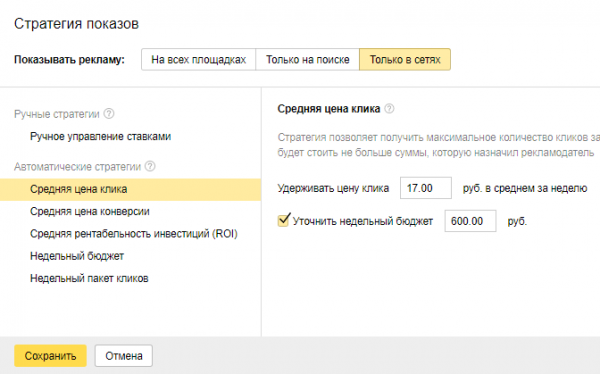Click Удерживать цену клика label

(333, 188)
